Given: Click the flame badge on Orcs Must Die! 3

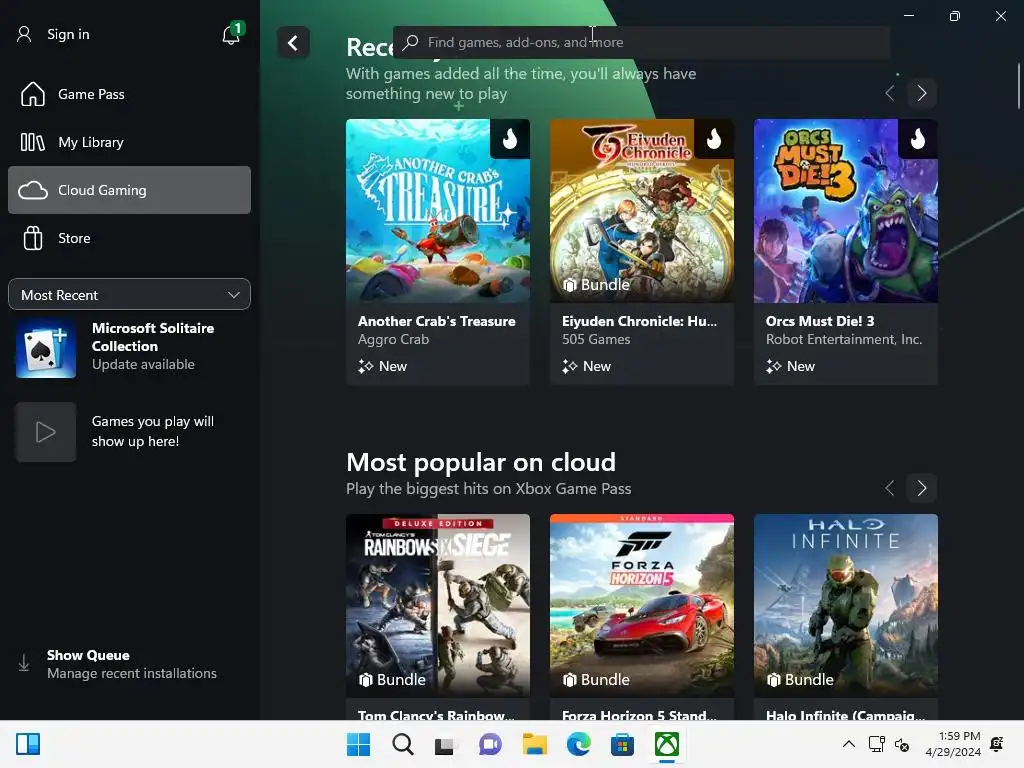Looking at the screenshot, I should click(918, 138).
